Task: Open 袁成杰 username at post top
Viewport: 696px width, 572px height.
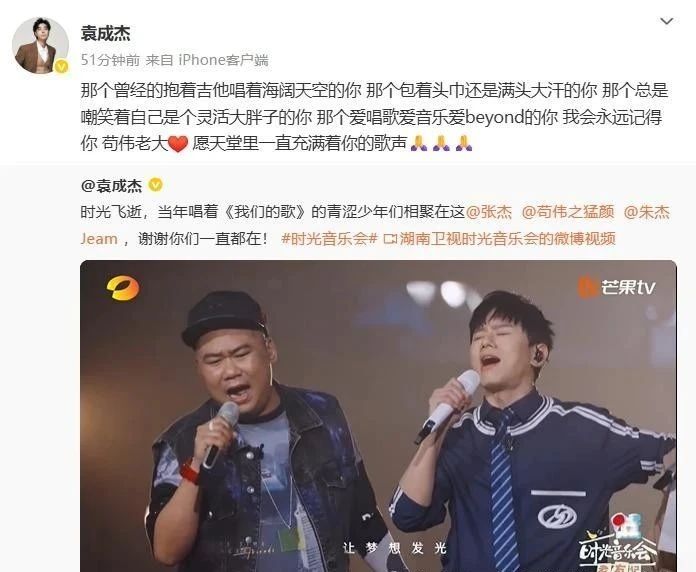Action: click(x=105, y=33)
